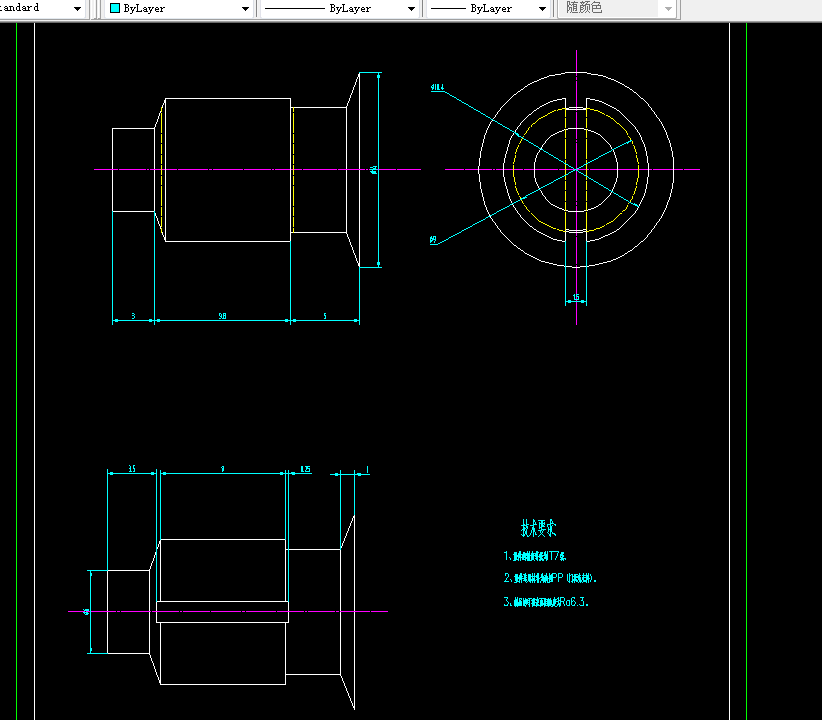Select technical requirement line 1 ending IT7

point(535,556)
